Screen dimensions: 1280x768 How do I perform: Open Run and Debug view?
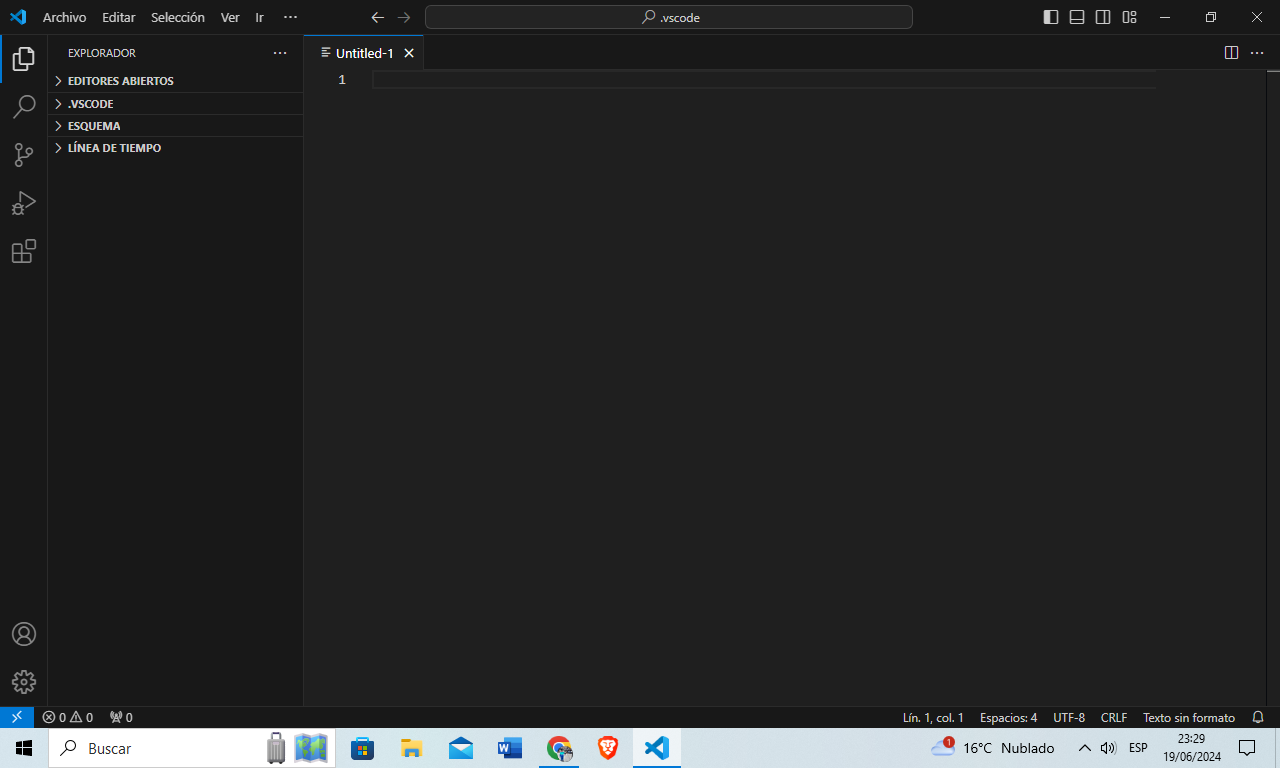coord(24,203)
